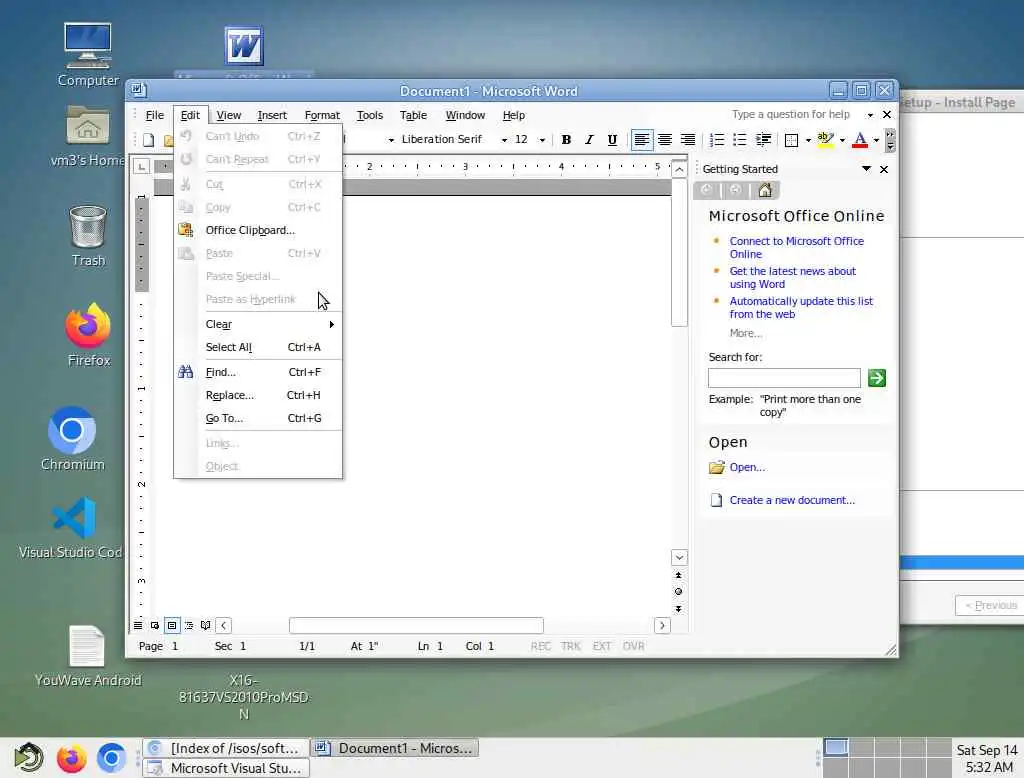This screenshot has width=1024, height=778.
Task: Click the borders icon in toolbar
Action: point(792,140)
